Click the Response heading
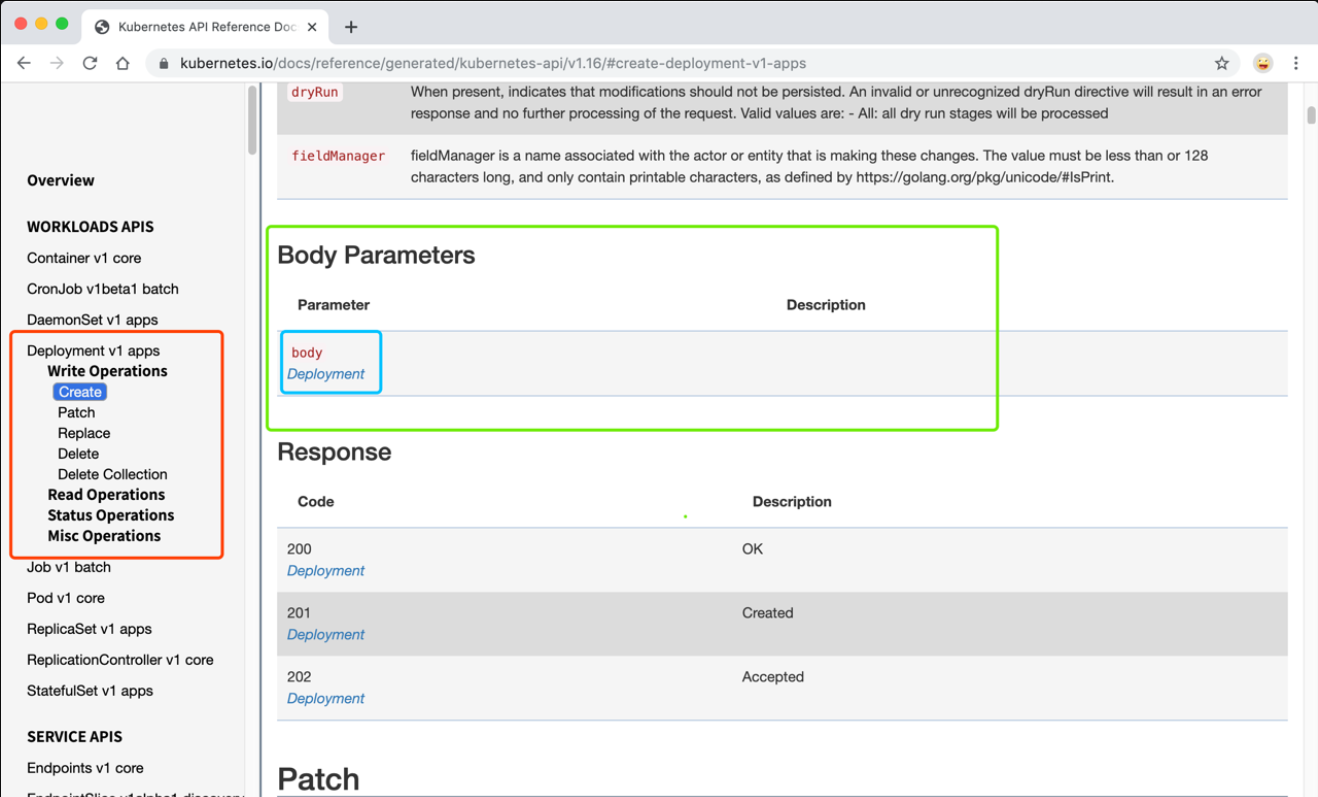The image size is (1318, 797). point(334,452)
